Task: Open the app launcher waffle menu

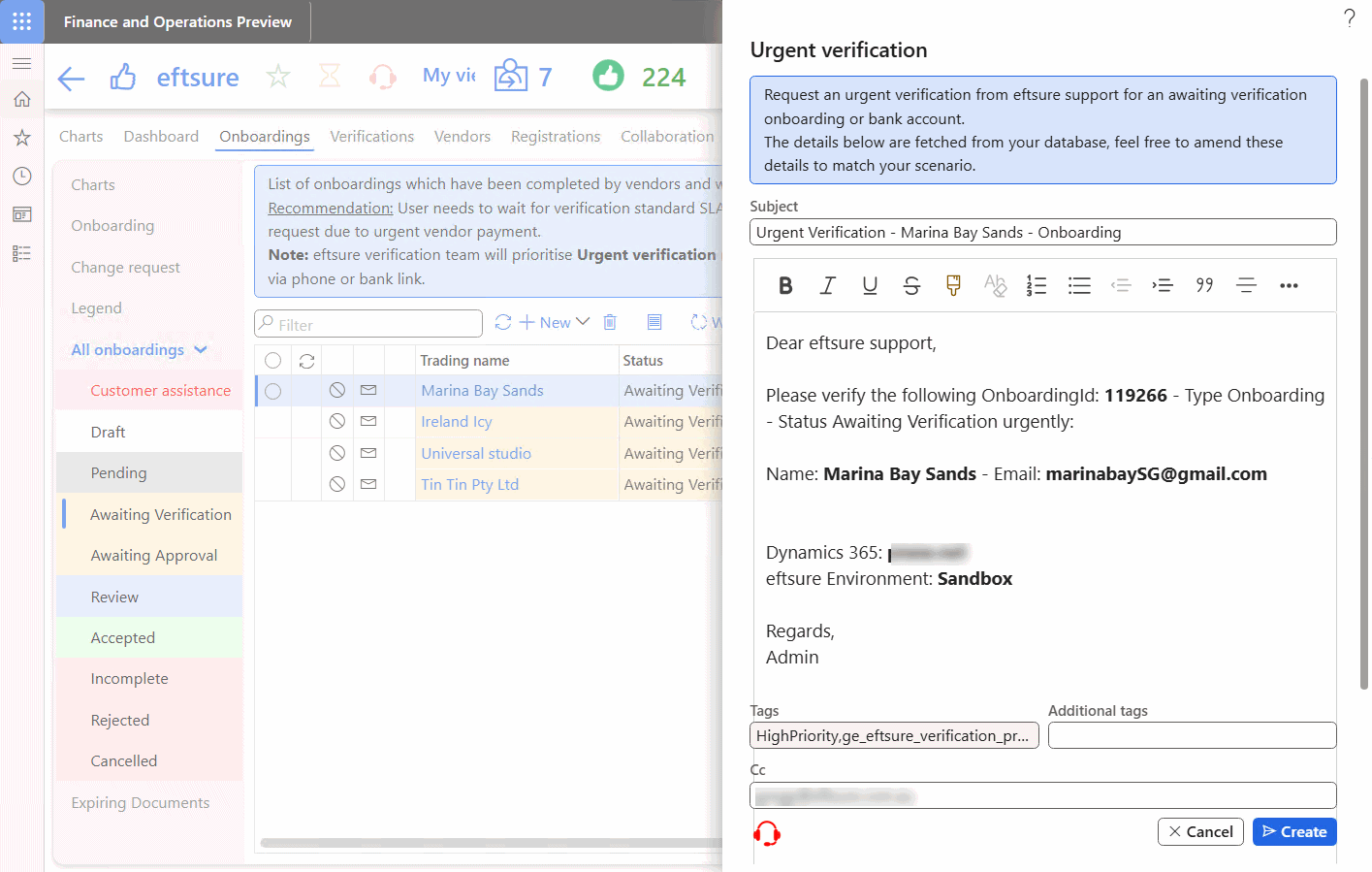Action: [21, 21]
